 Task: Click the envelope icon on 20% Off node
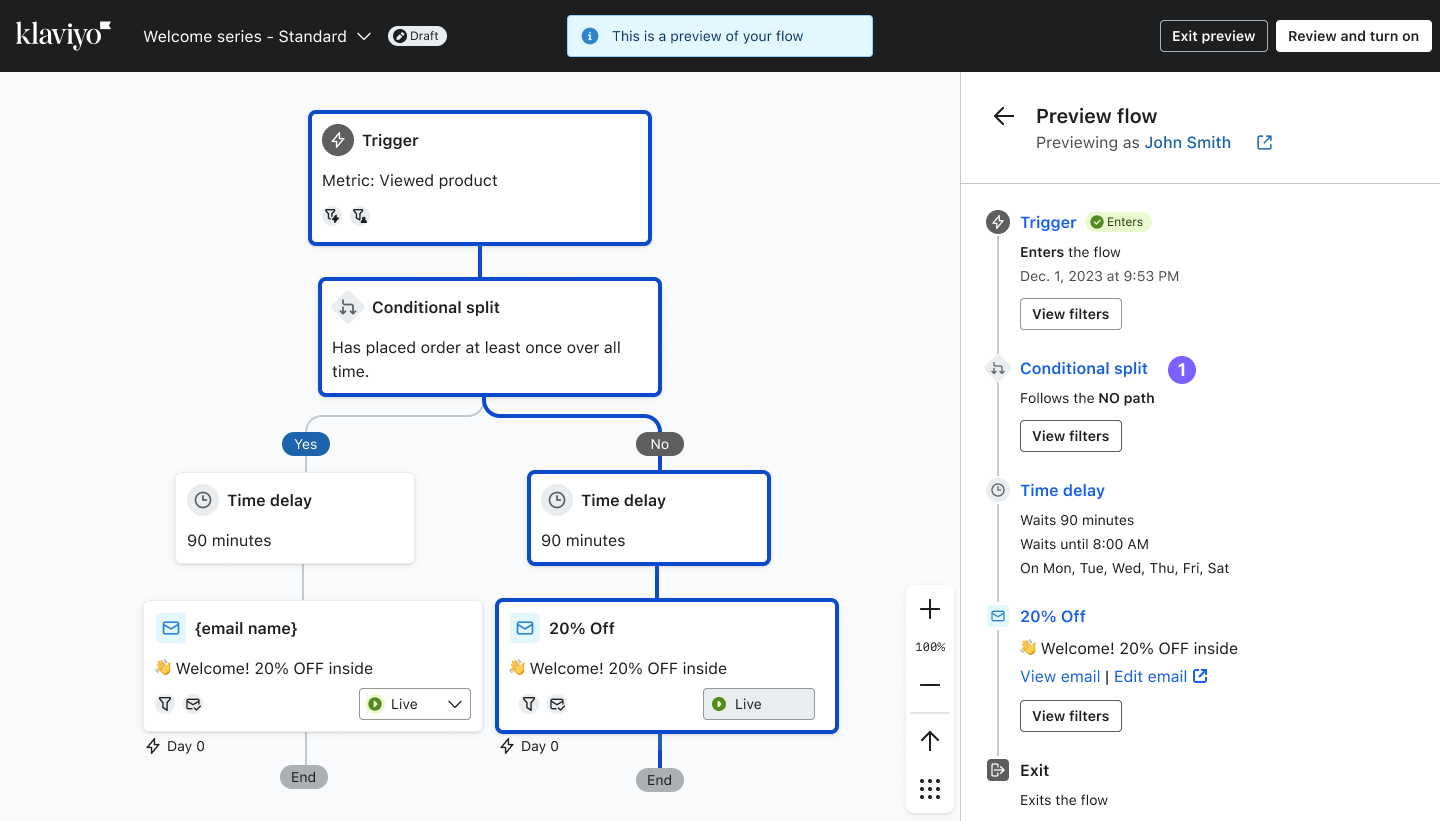[524, 628]
